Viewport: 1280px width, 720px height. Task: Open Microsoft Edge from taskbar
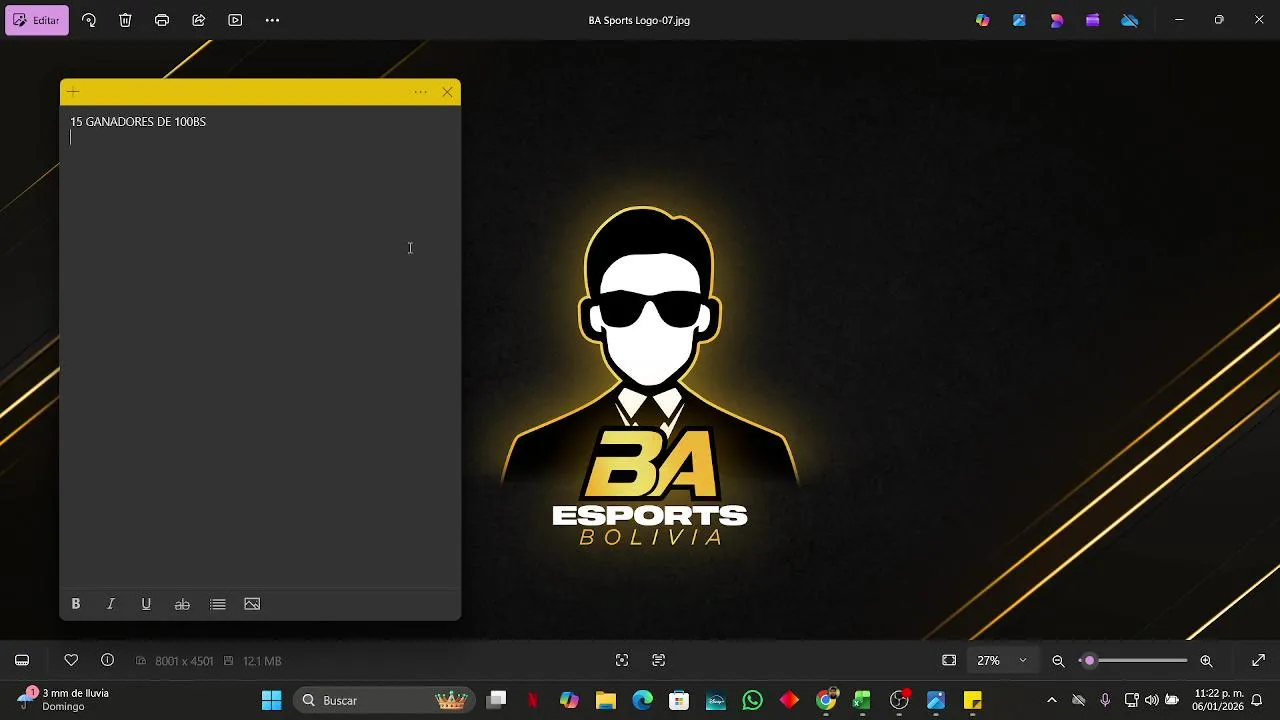coord(642,700)
